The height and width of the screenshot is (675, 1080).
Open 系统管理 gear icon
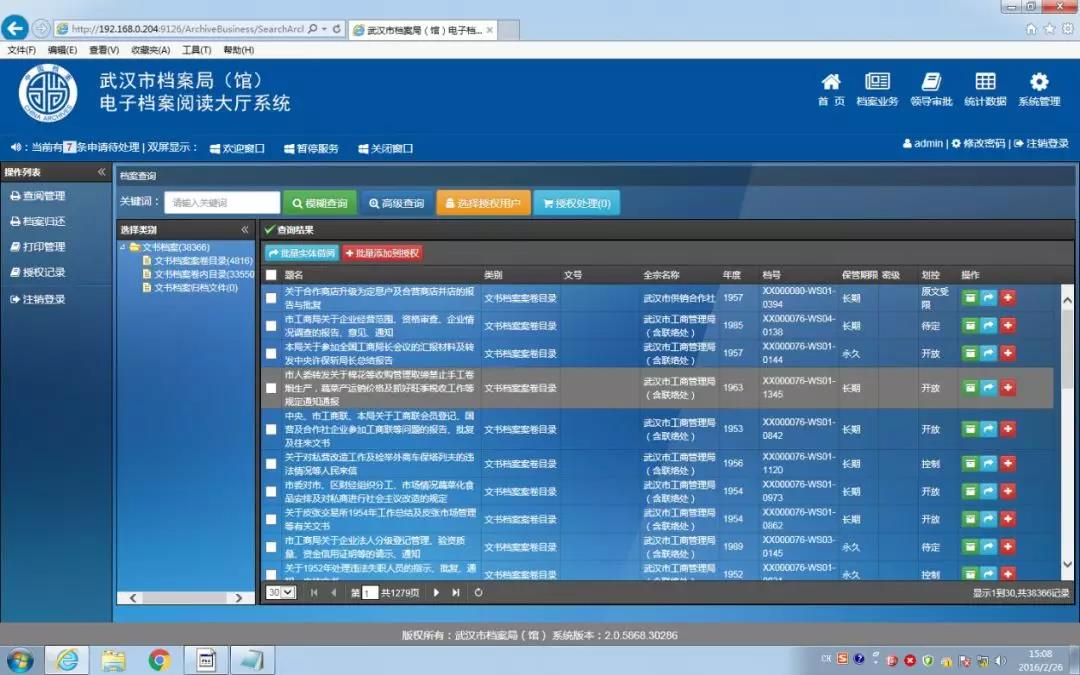pos(1039,88)
